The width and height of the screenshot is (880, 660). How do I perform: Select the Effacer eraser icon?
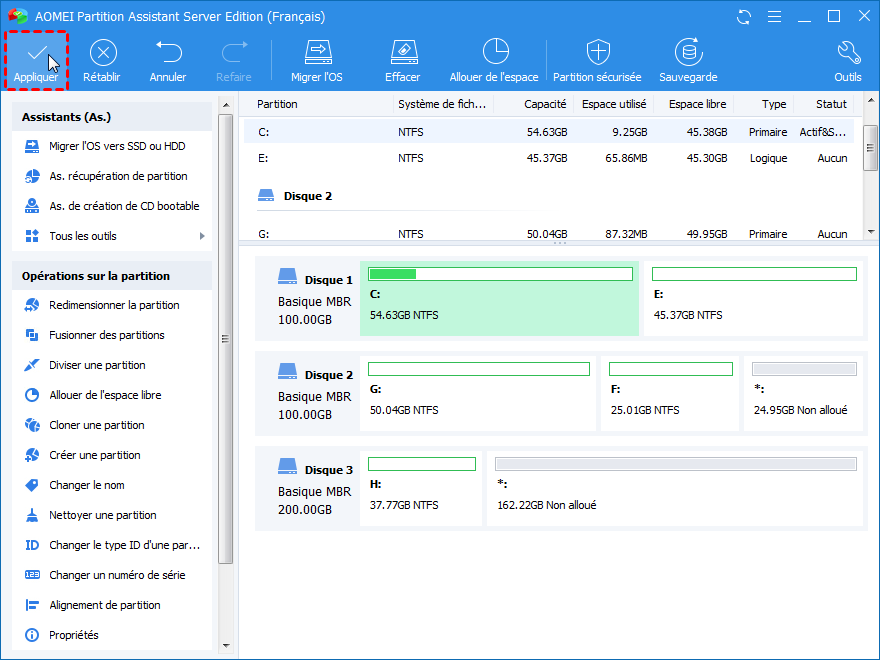click(x=402, y=53)
